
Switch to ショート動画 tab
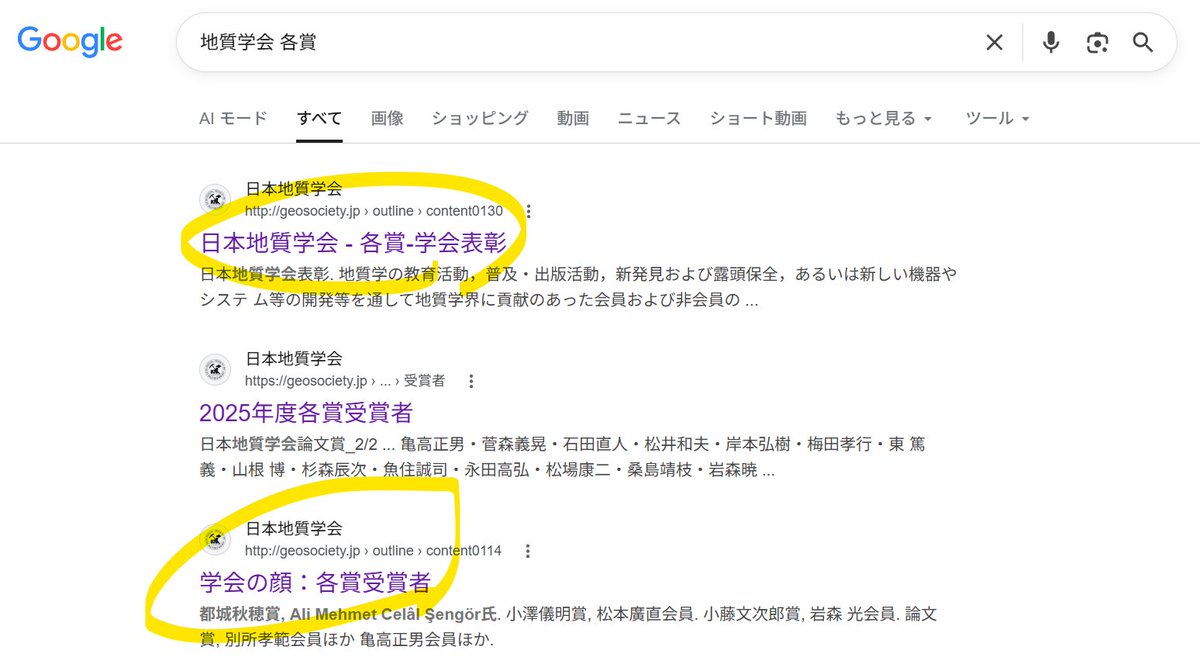tap(758, 118)
